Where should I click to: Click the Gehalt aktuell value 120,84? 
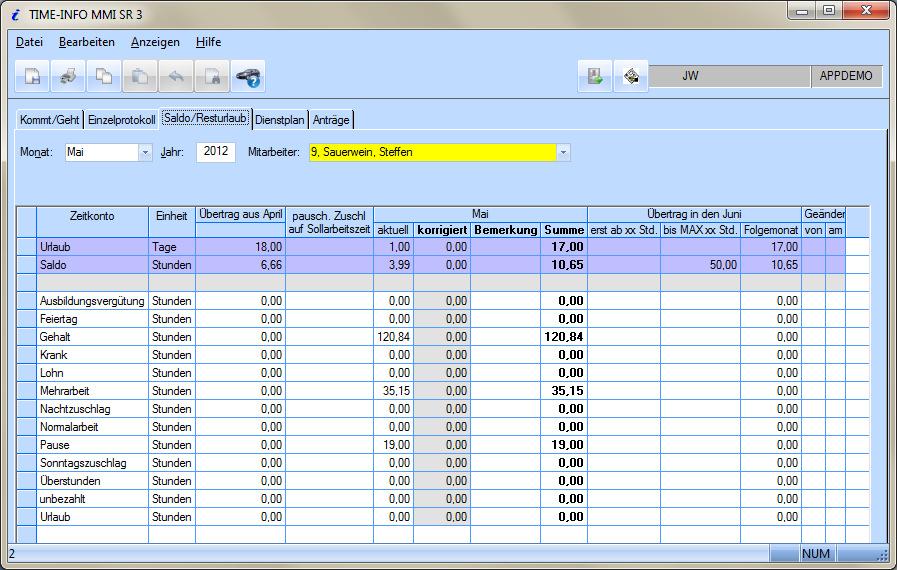click(394, 337)
